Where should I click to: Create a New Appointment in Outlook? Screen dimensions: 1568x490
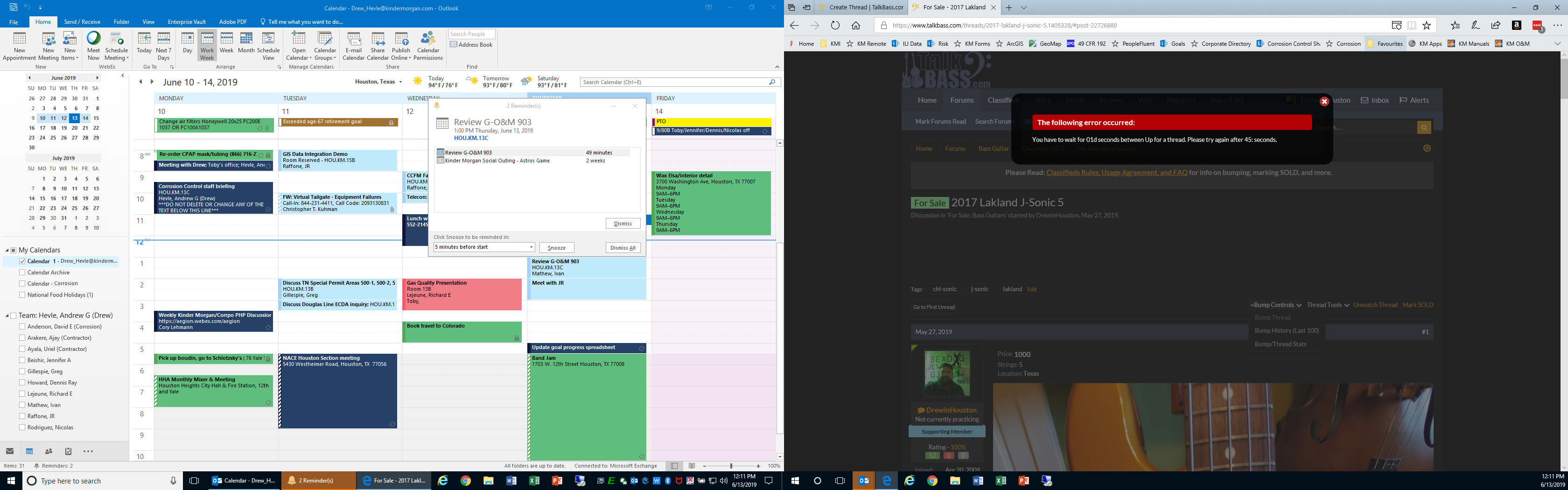pos(20,46)
